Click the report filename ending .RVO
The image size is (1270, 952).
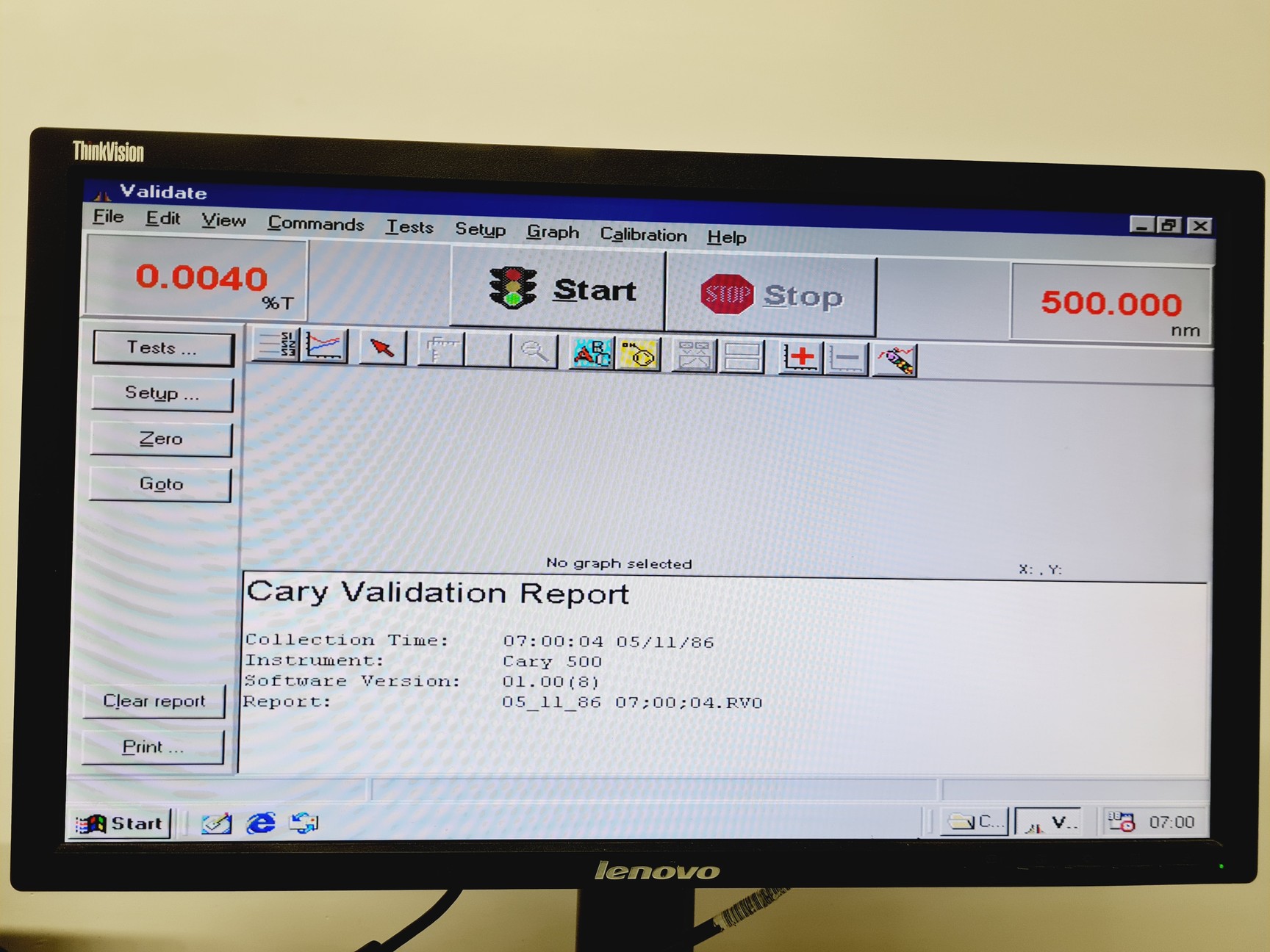coord(631,702)
